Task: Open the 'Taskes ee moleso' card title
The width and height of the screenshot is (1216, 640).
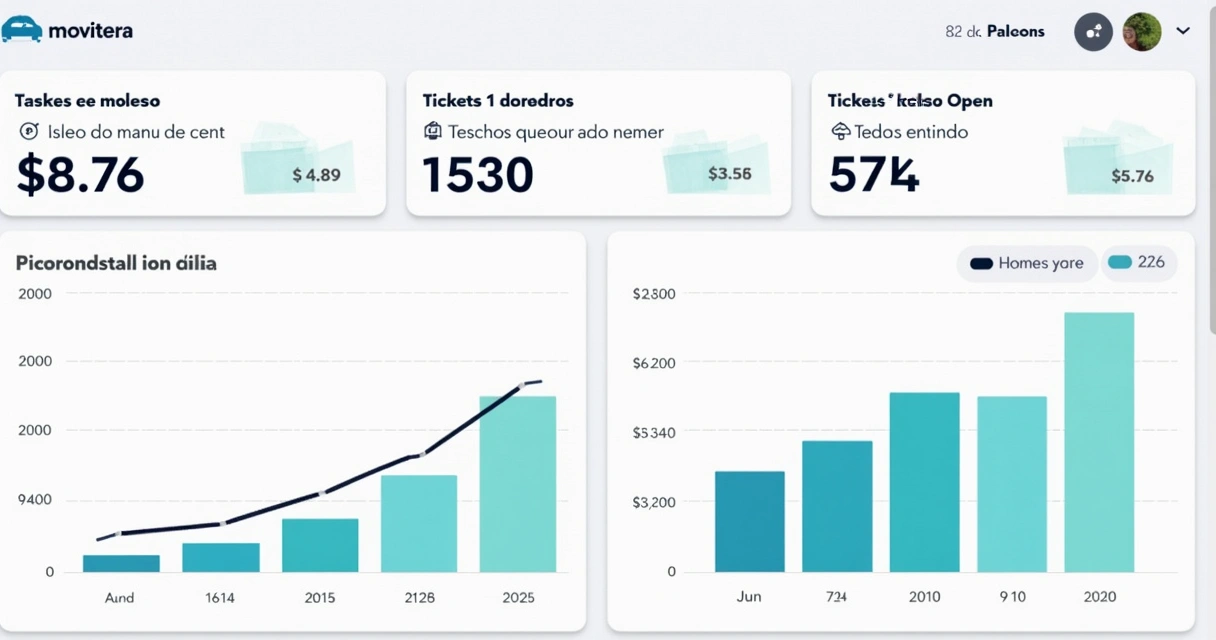Action: click(87, 100)
